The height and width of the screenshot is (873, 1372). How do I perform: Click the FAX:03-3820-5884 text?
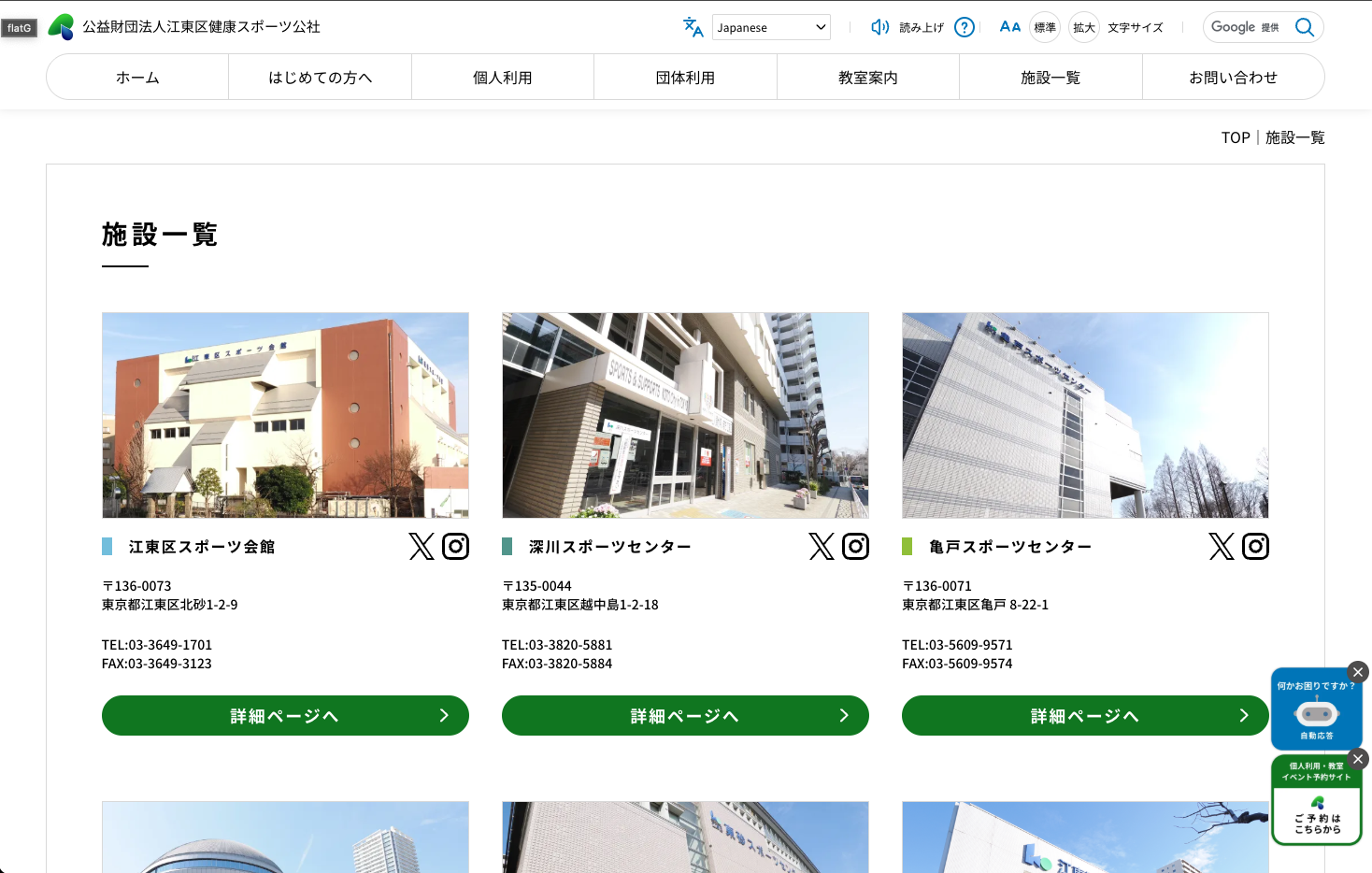click(x=557, y=664)
